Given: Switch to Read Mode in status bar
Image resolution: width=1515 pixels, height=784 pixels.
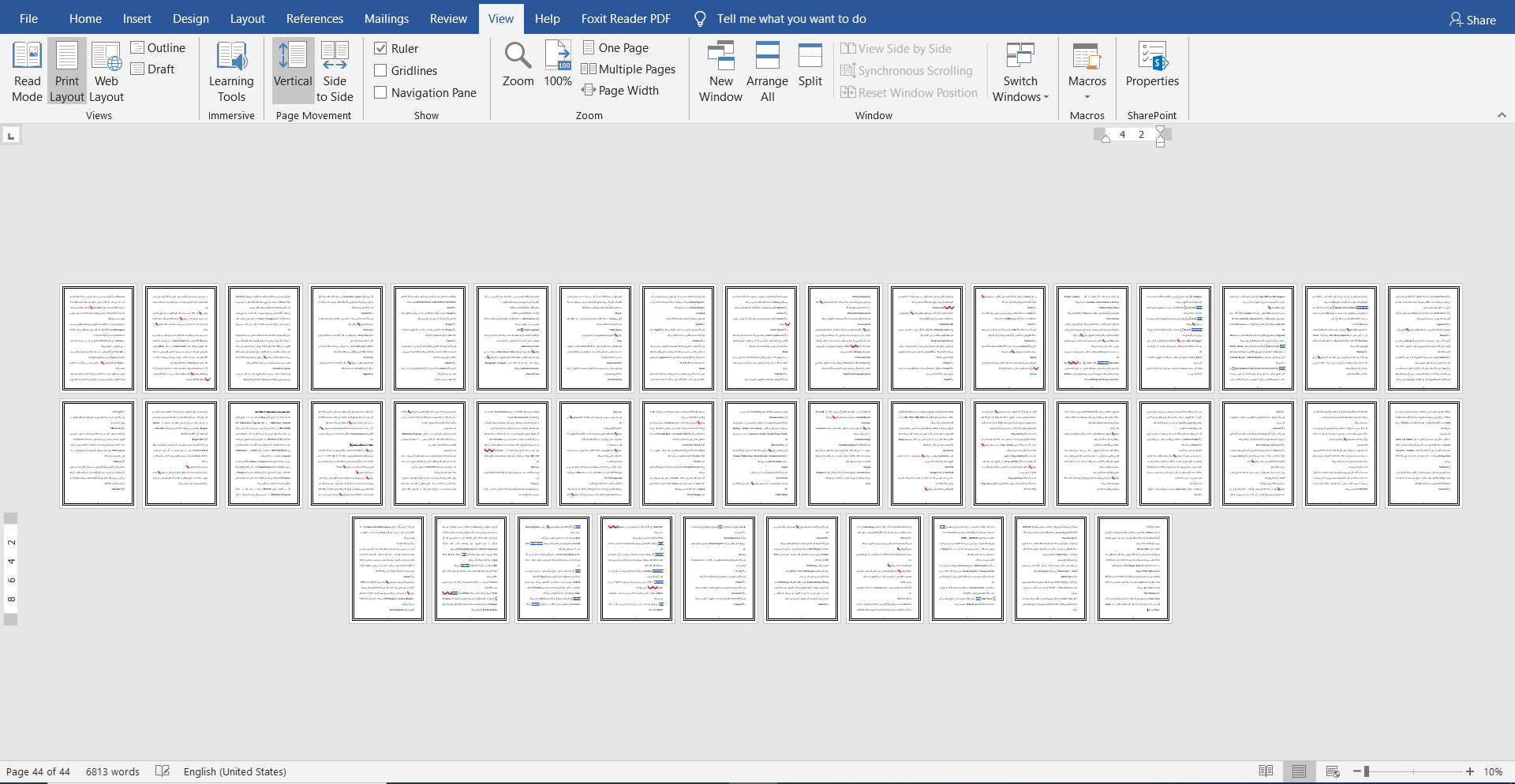Looking at the screenshot, I should click(1266, 771).
